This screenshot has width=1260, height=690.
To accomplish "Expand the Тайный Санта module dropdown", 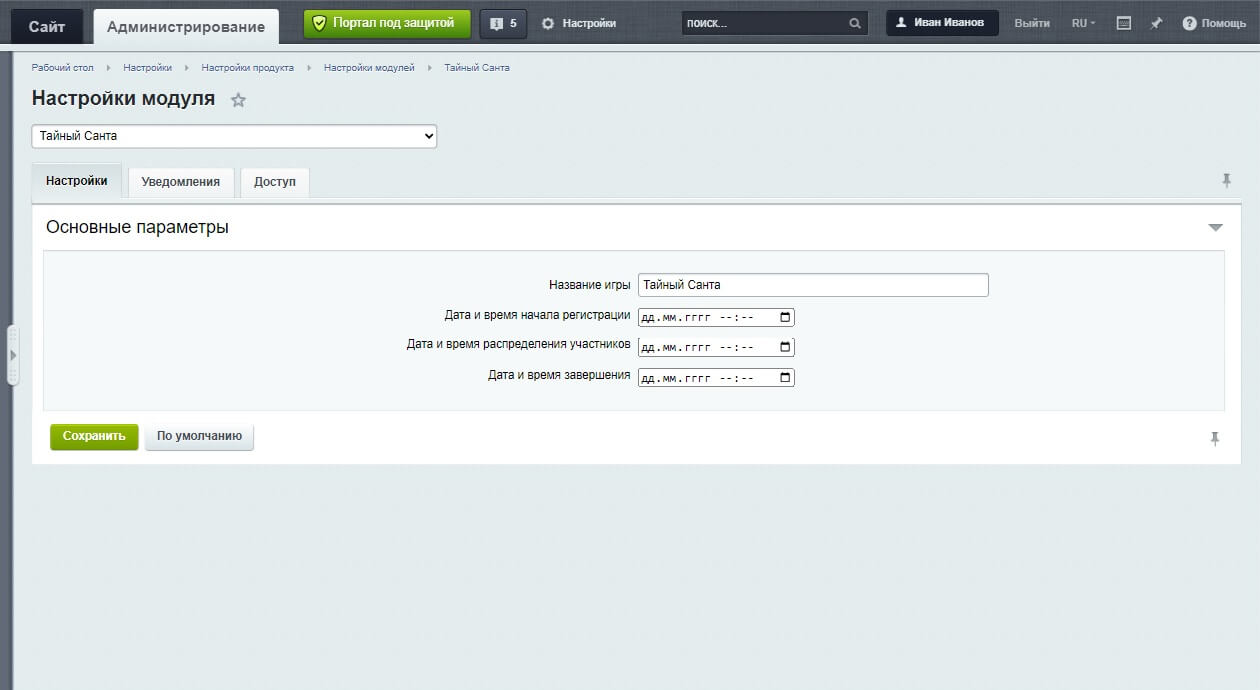I will click(x=234, y=136).
